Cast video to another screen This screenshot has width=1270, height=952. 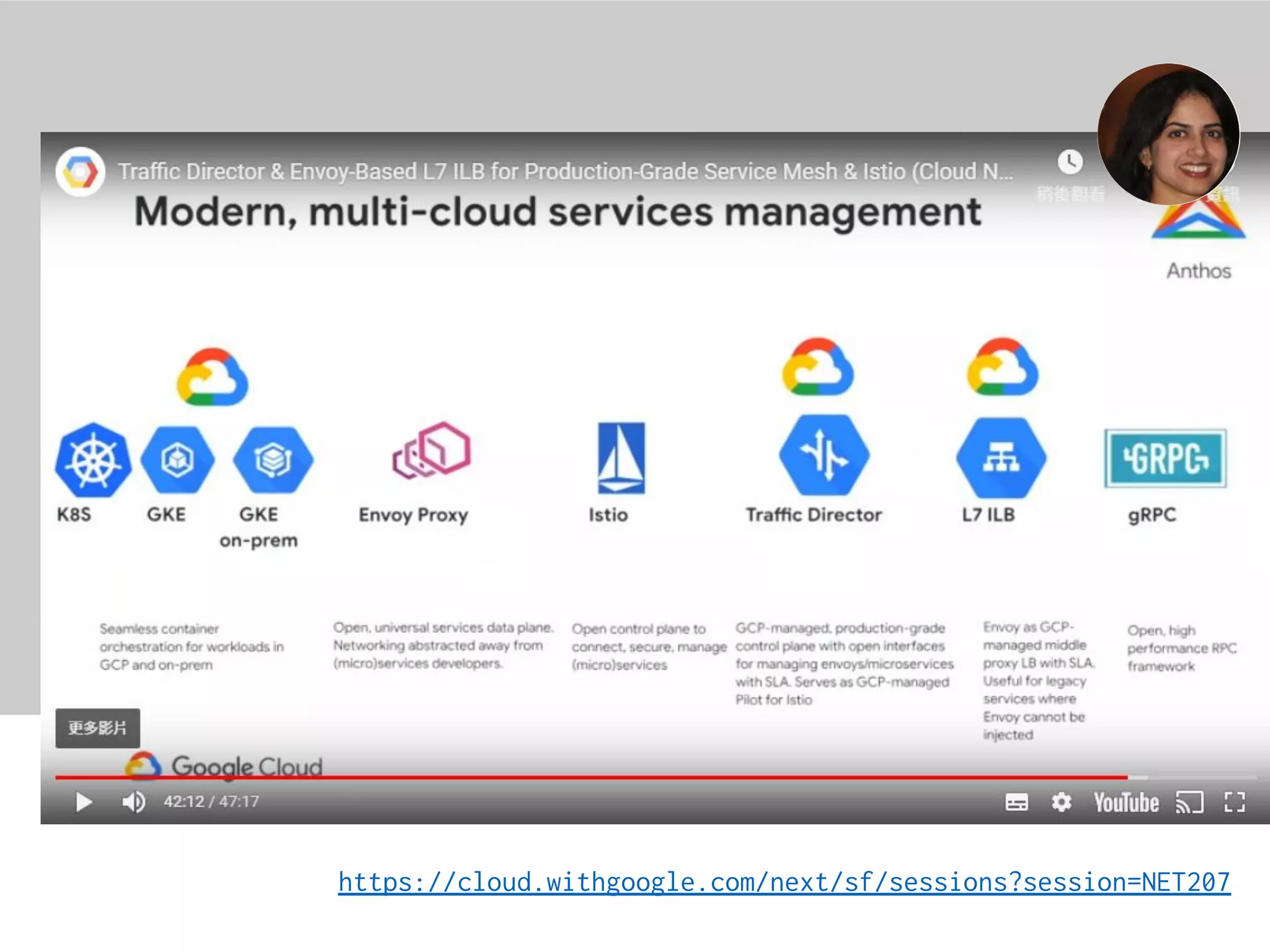[x=1189, y=802]
